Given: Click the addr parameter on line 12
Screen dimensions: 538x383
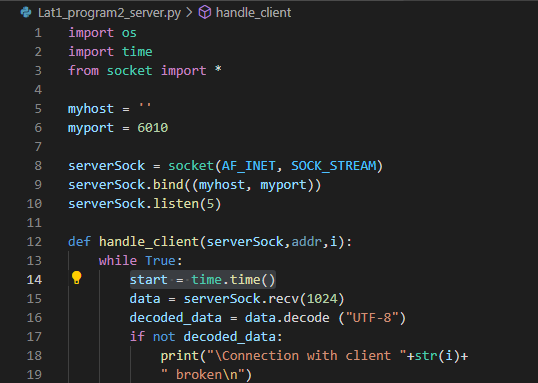Looking at the screenshot, I should click(307, 242).
